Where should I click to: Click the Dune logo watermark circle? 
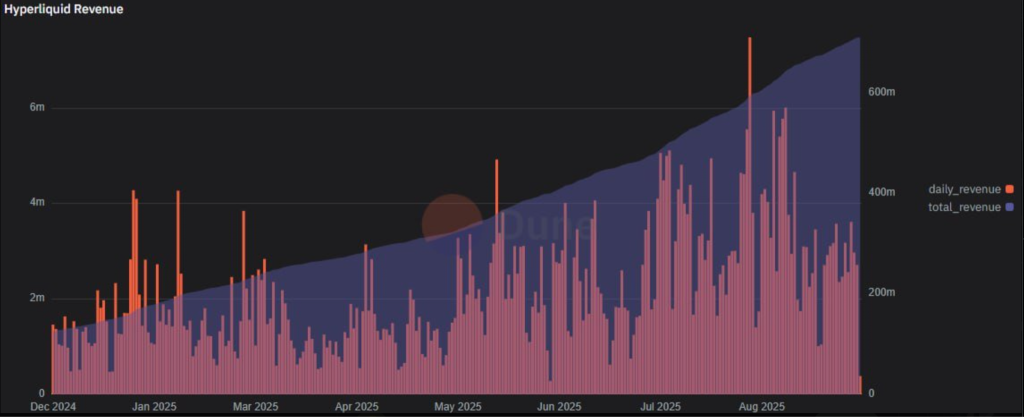[x=451, y=219]
